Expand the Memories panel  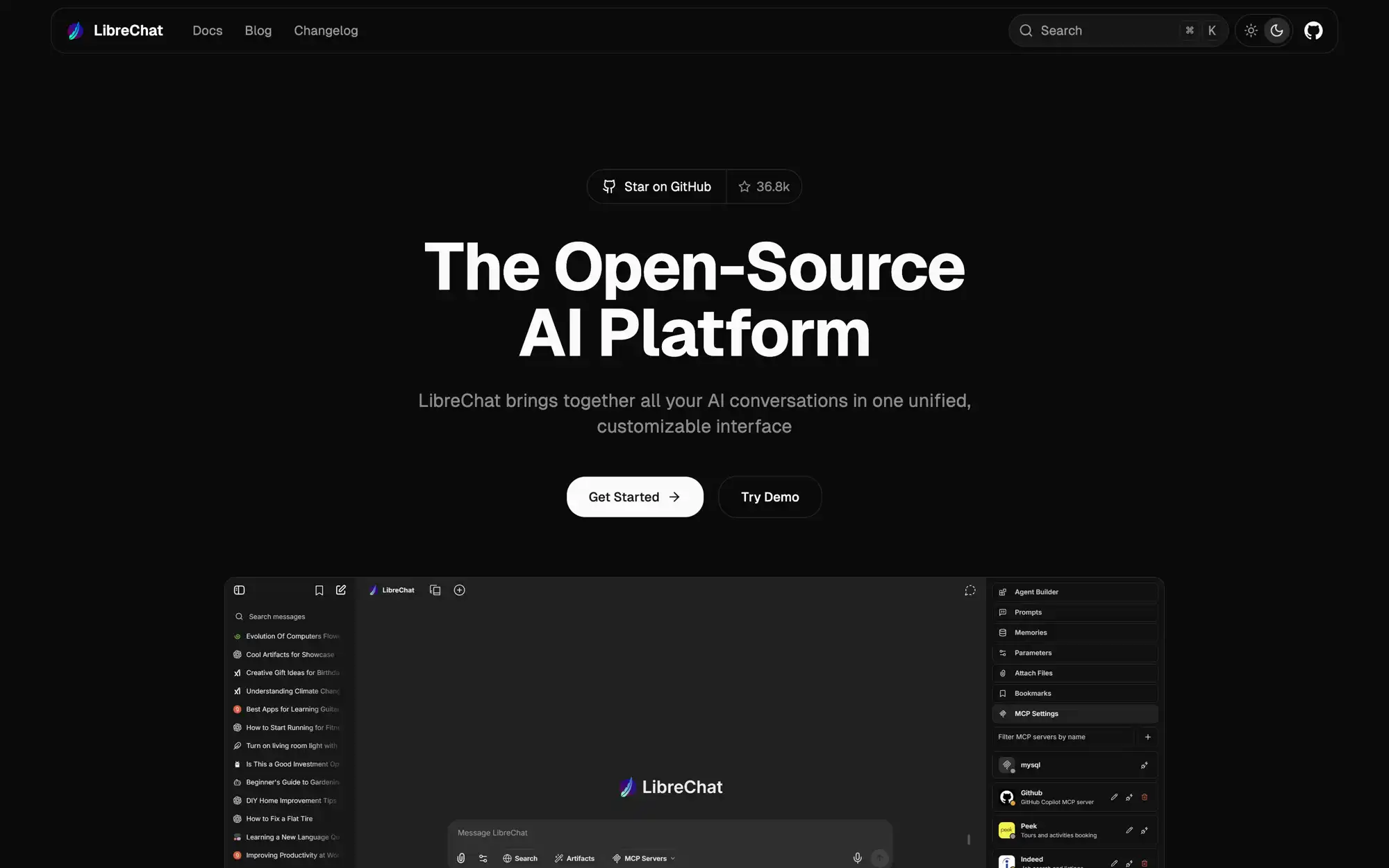[1075, 633]
